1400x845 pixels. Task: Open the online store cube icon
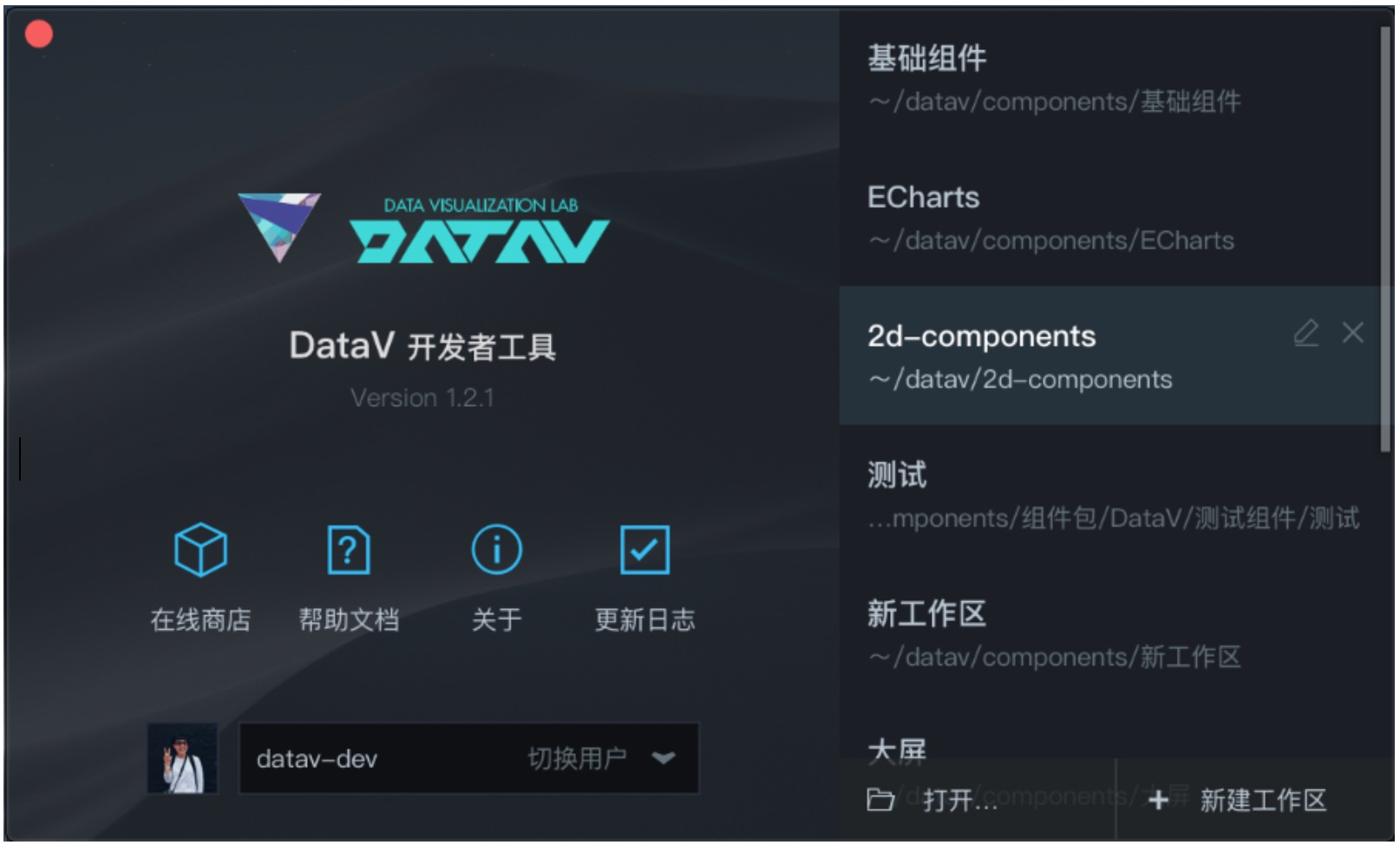[200, 549]
